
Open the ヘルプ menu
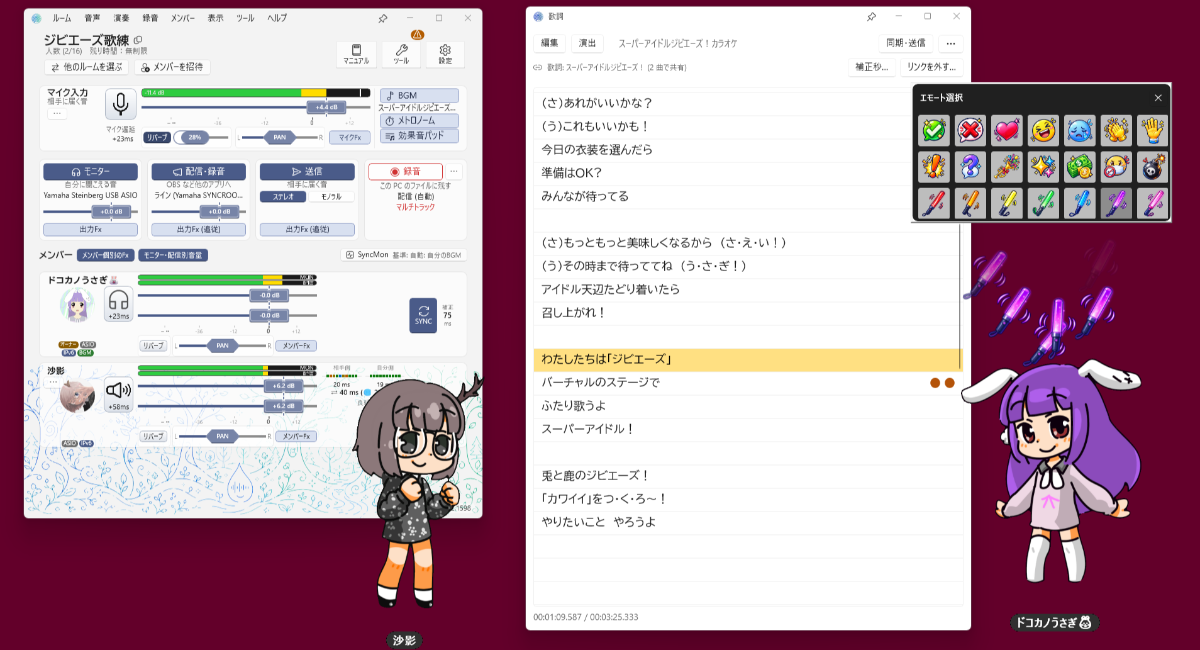277,18
